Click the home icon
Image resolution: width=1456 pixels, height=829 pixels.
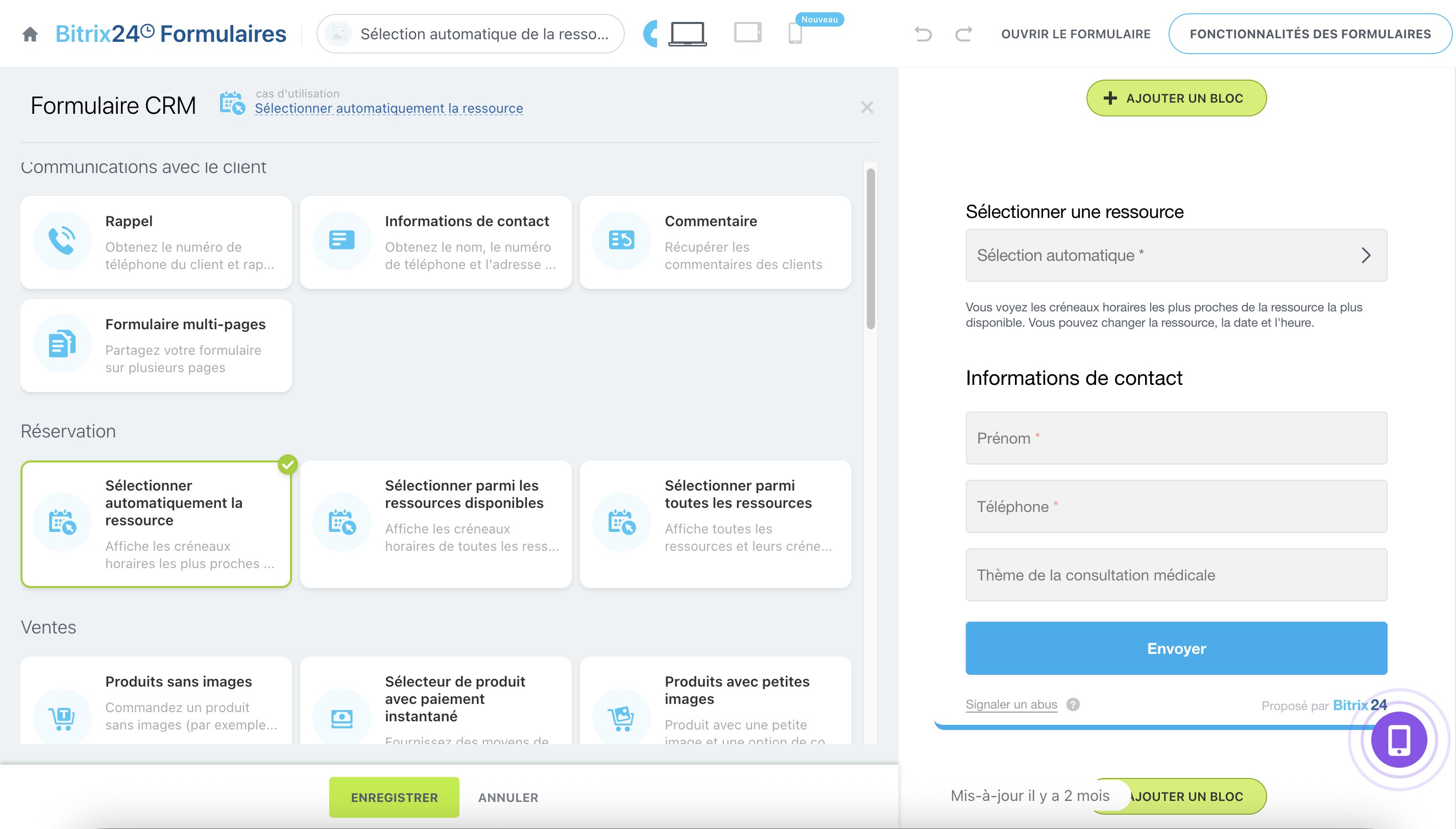coord(30,34)
